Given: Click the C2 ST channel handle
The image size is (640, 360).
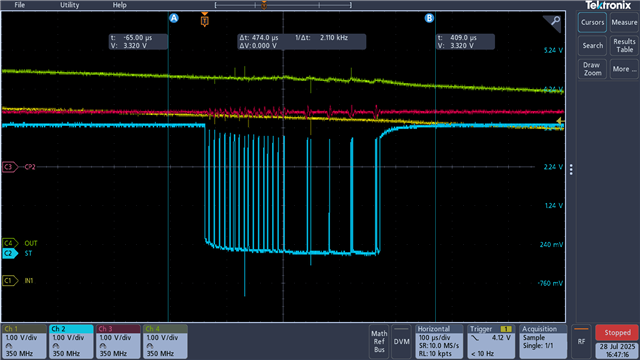Looking at the screenshot, I should 10,253.
